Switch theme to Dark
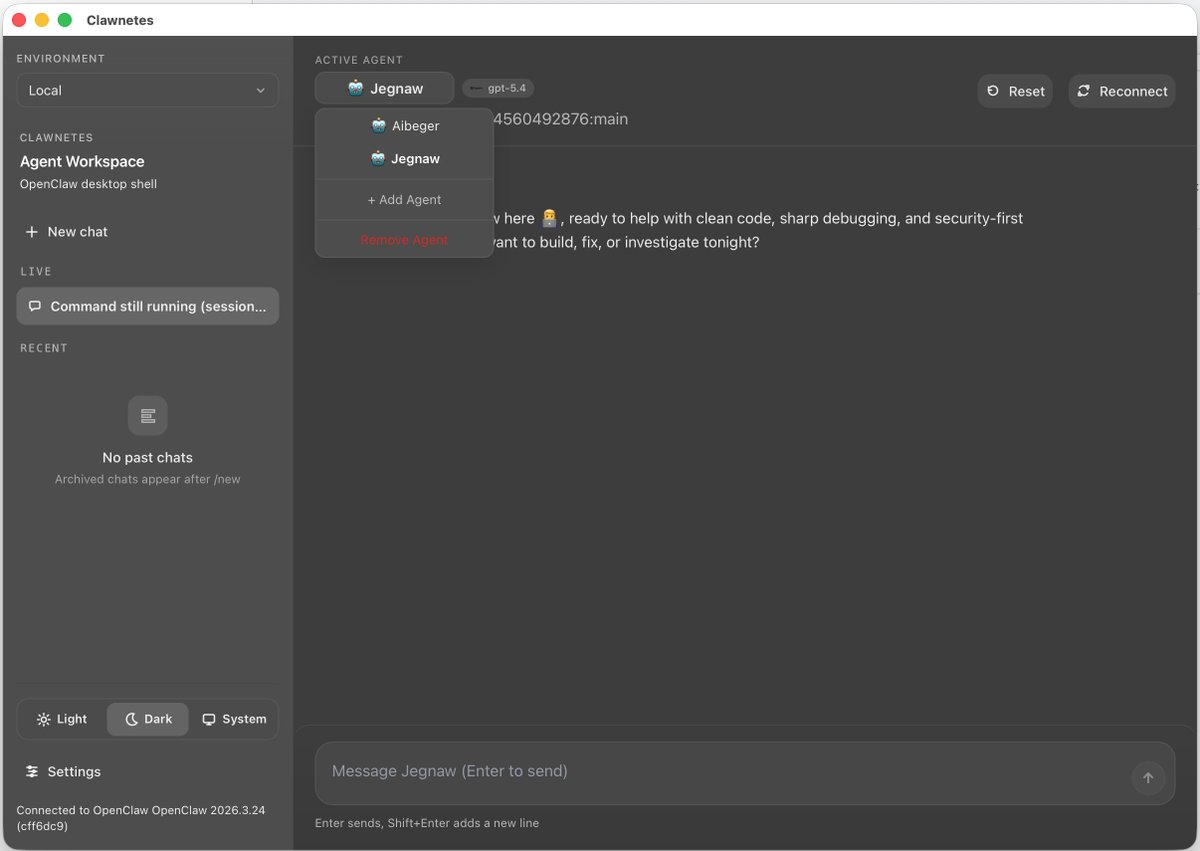The image size is (1200, 851). pyautogui.click(x=147, y=719)
